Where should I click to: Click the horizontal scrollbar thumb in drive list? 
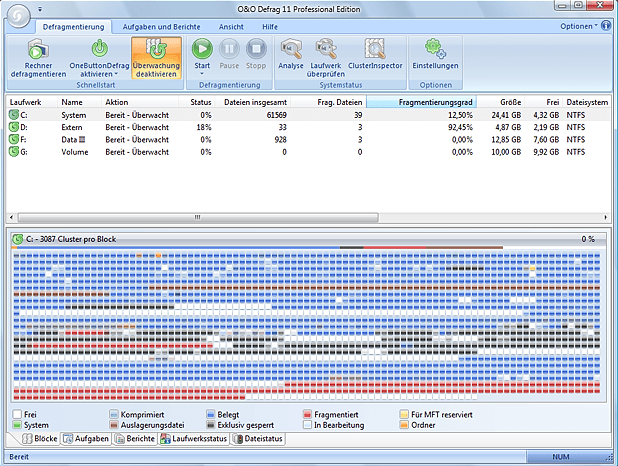(198, 217)
